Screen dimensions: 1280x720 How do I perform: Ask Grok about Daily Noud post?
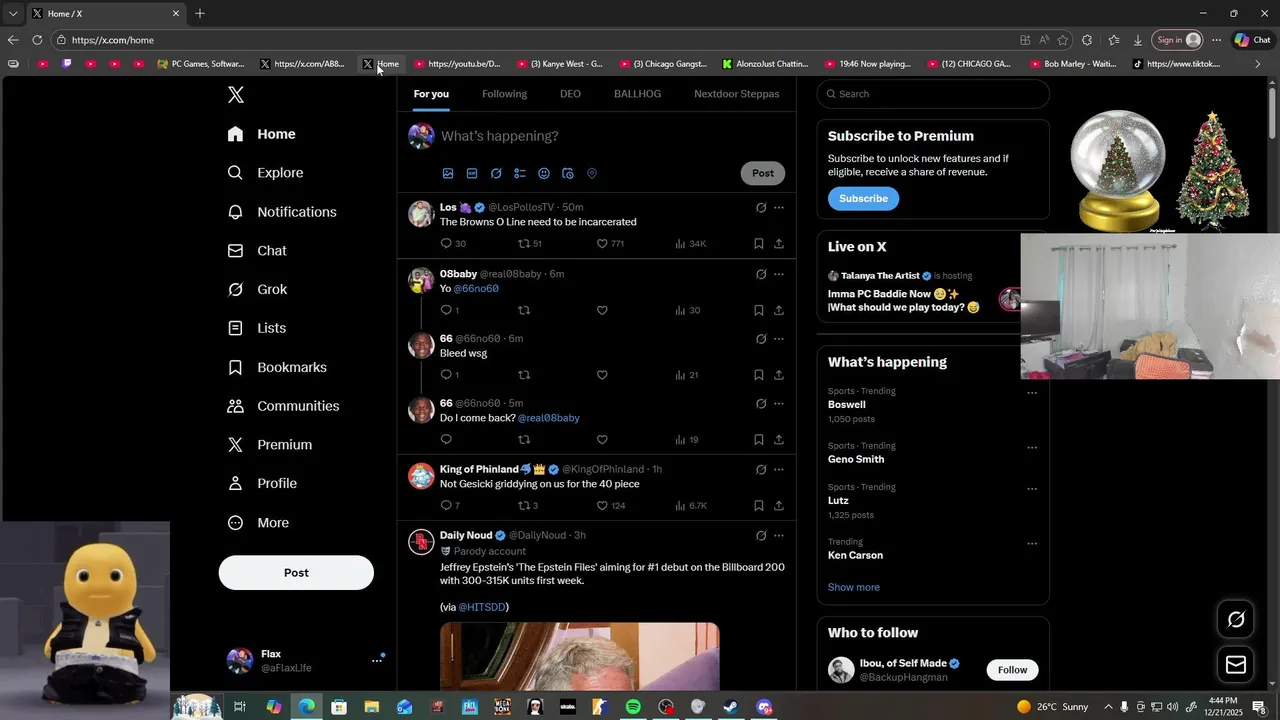coord(761,536)
